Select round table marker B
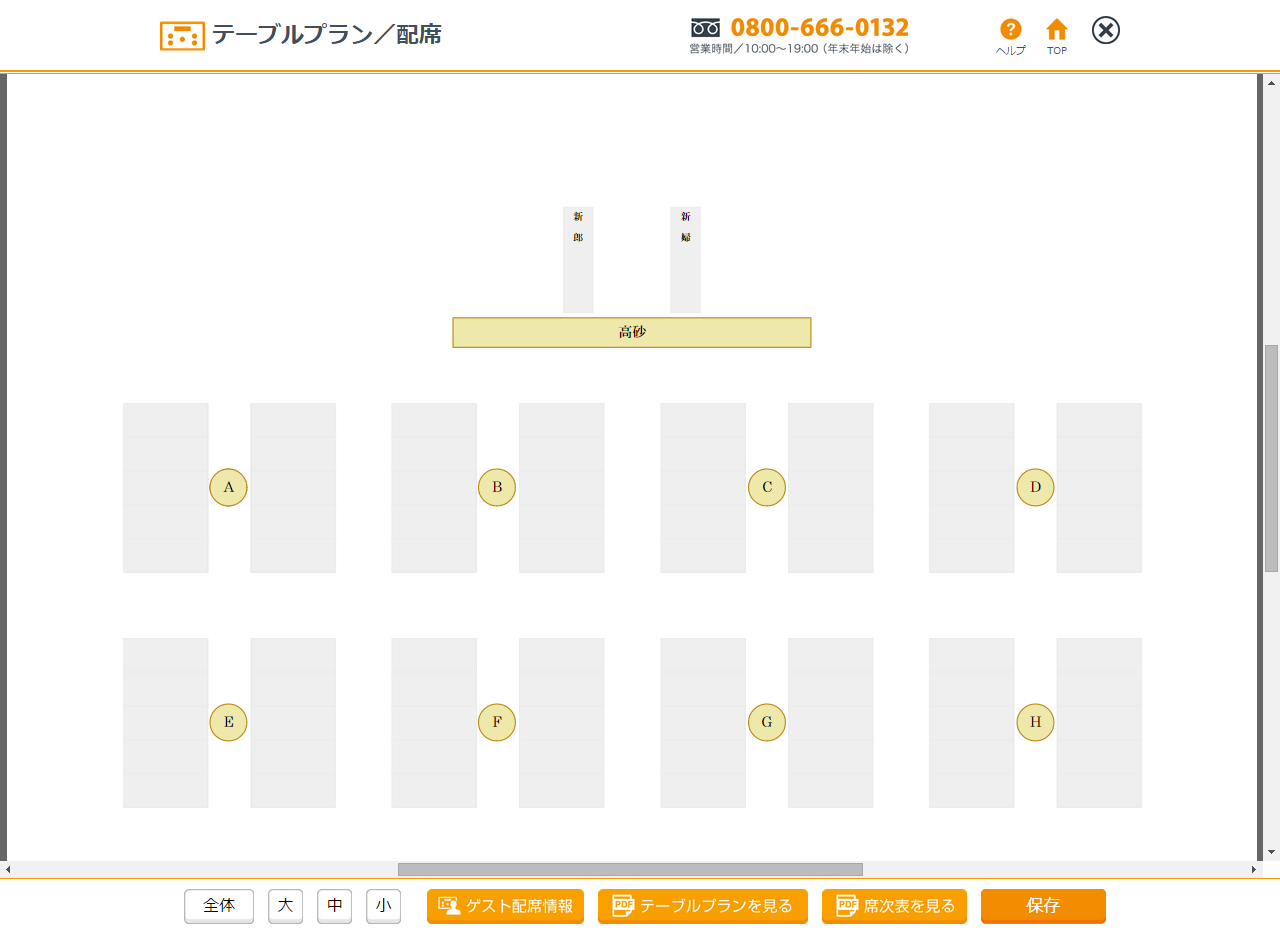Viewport: 1280px width, 939px height. point(497,488)
